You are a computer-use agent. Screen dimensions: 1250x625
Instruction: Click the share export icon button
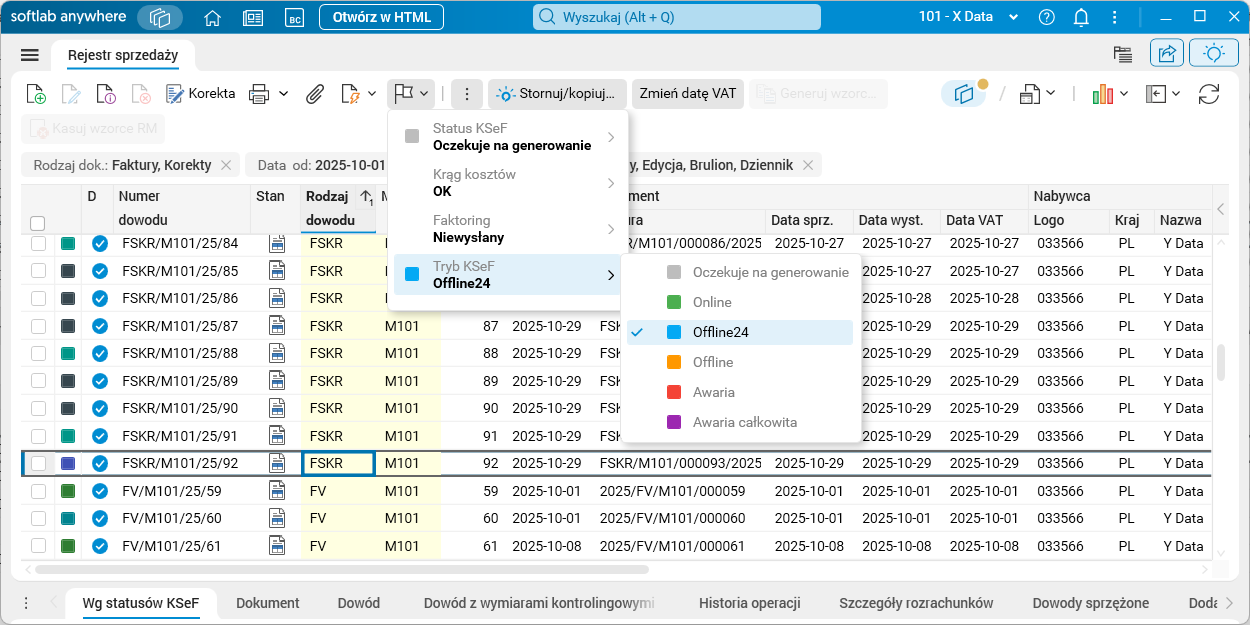tap(1167, 54)
